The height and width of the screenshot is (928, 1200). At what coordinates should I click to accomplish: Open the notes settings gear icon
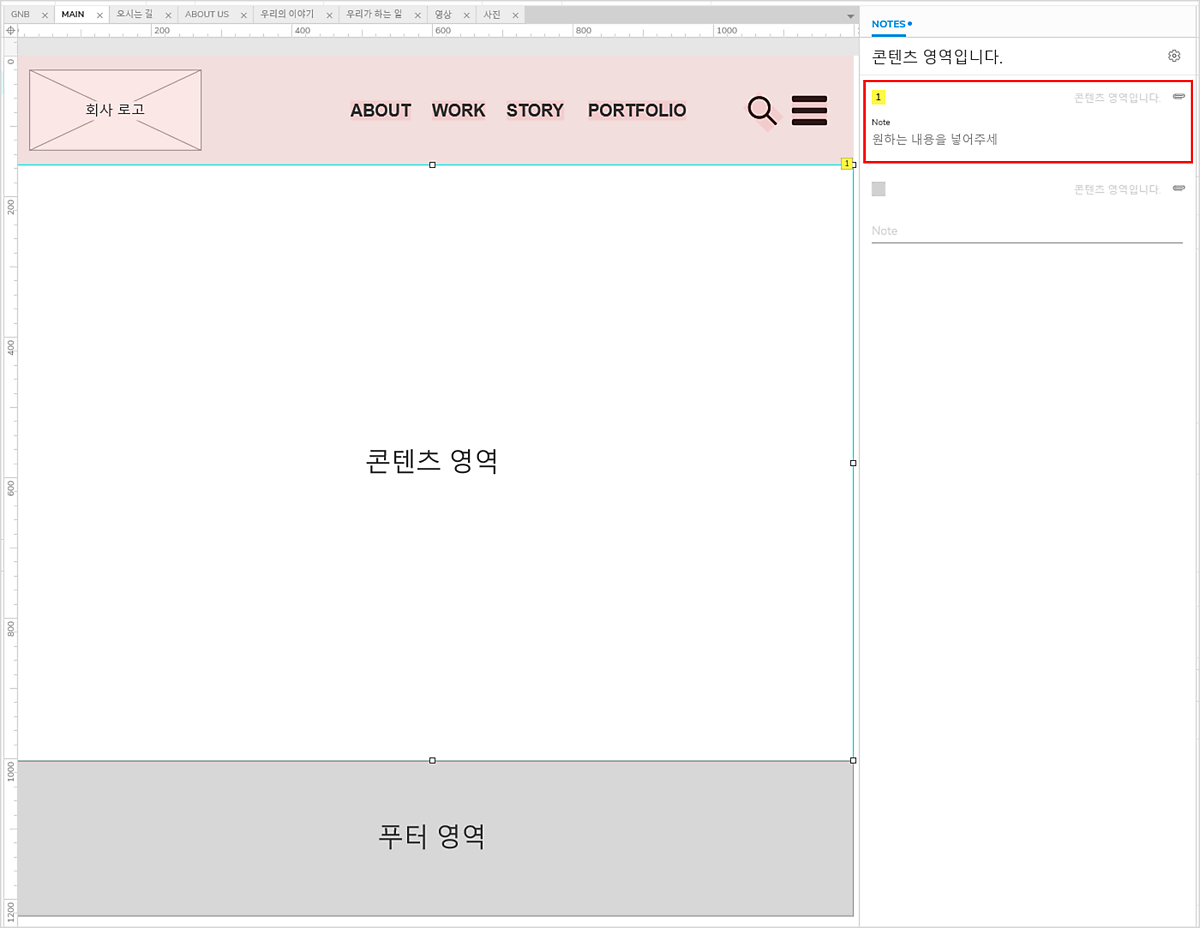point(1174,56)
